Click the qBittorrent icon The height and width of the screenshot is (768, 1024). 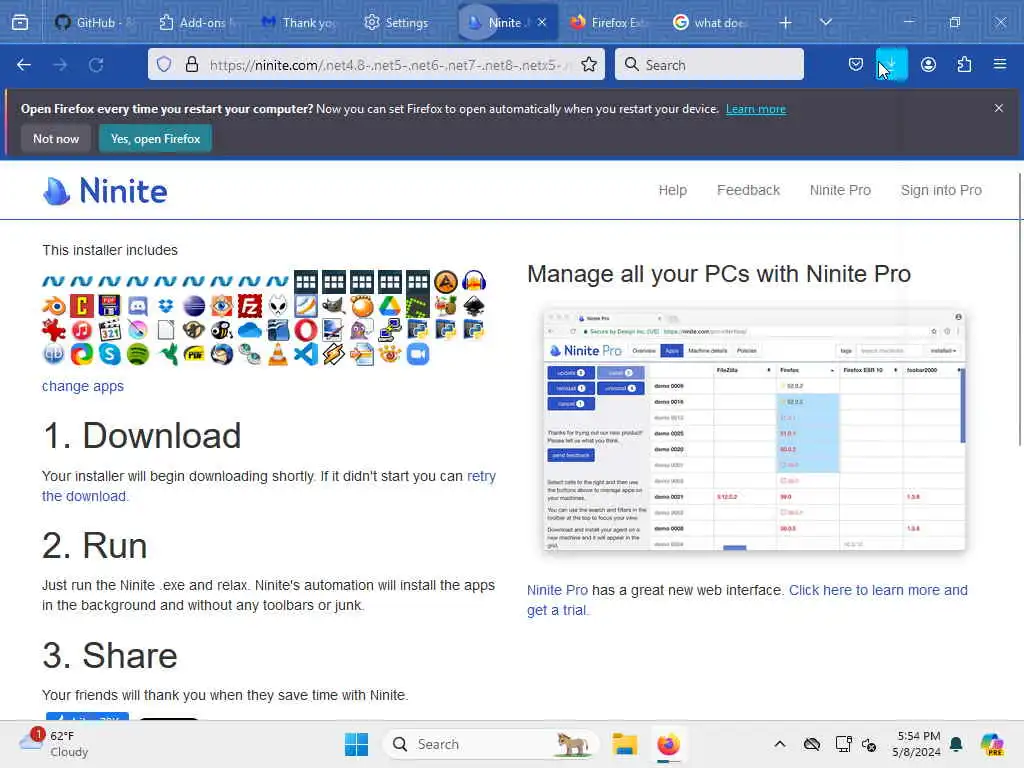[x=54, y=354]
